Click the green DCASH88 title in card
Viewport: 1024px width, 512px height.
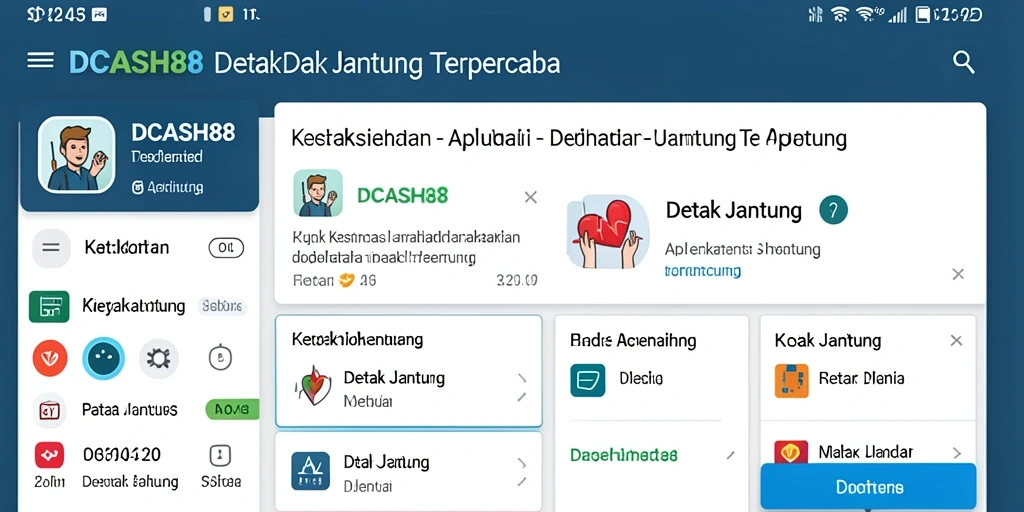tap(403, 195)
